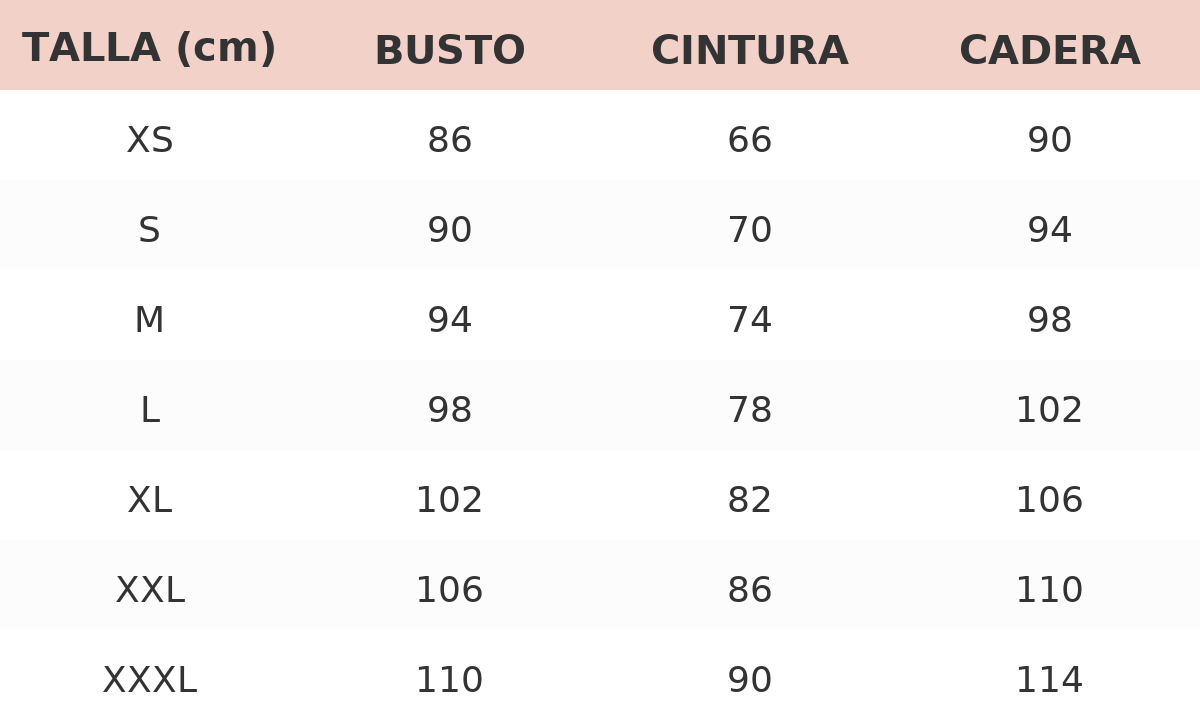Select the XXL size row label

tap(149, 591)
